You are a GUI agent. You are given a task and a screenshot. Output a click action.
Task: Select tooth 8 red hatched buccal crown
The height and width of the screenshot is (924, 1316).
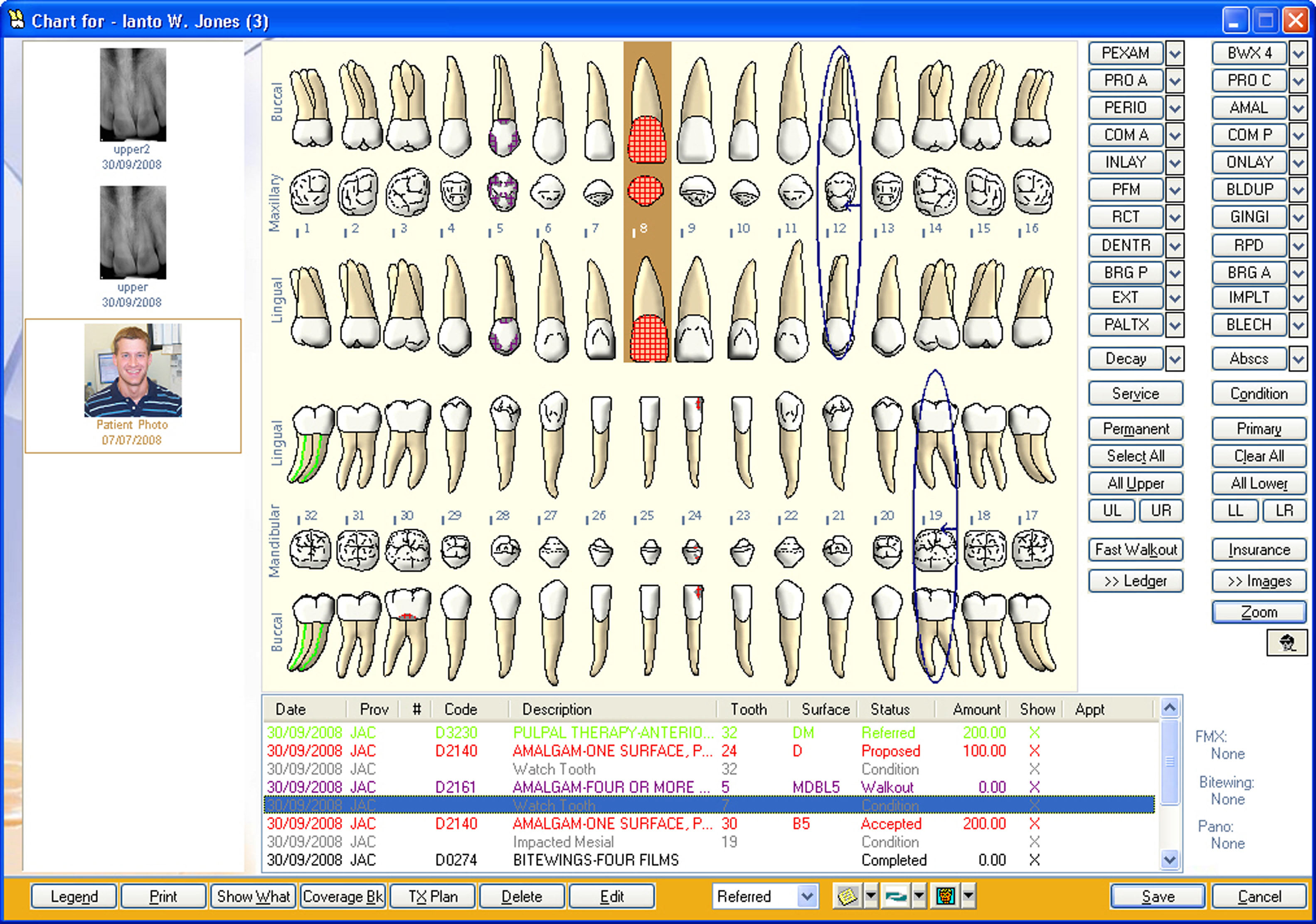pyautogui.click(x=647, y=139)
